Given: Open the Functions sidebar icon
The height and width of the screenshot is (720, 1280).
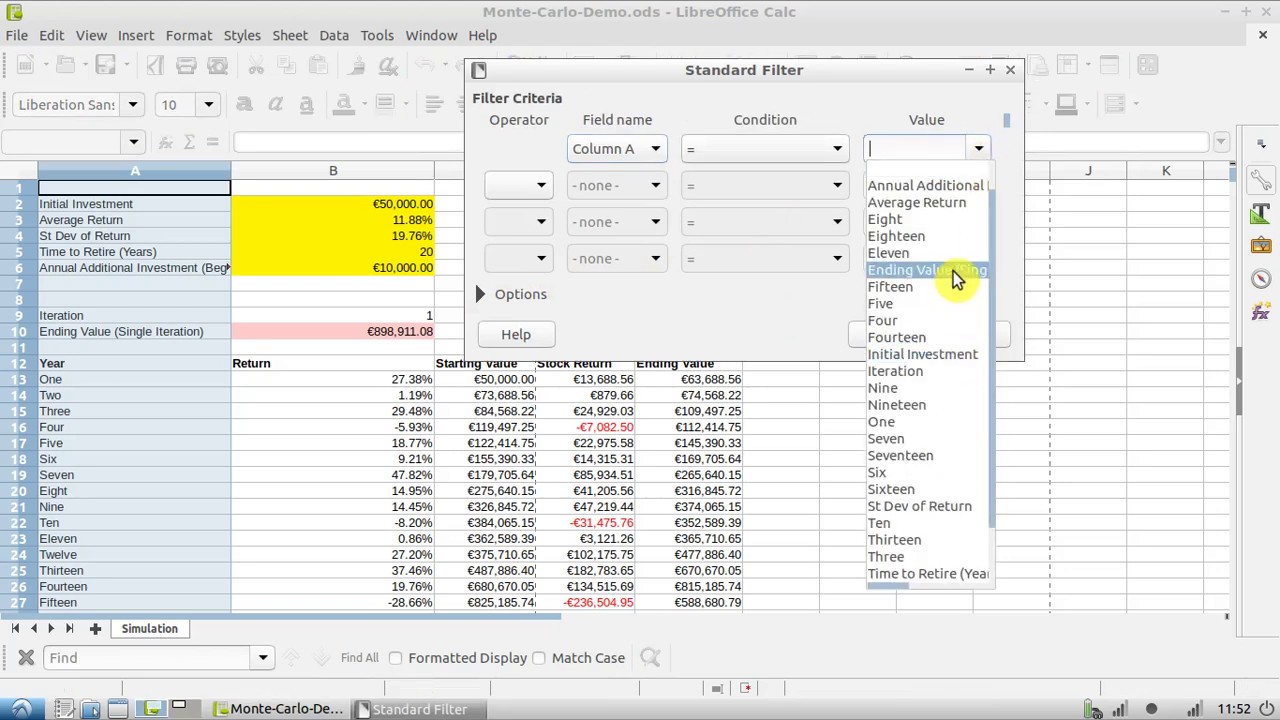Looking at the screenshot, I should click(1260, 312).
